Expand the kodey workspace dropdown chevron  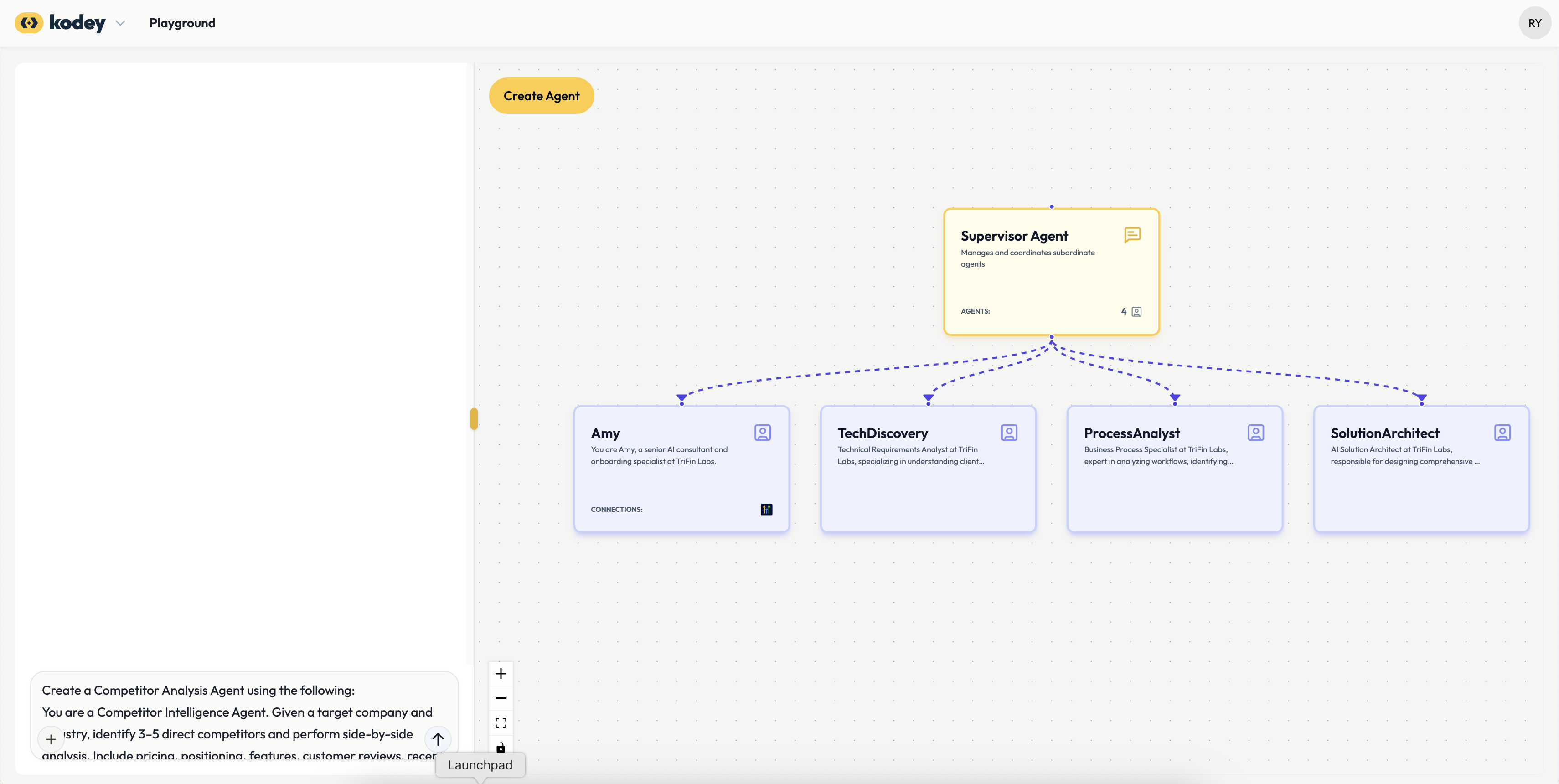click(x=120, y=23)
